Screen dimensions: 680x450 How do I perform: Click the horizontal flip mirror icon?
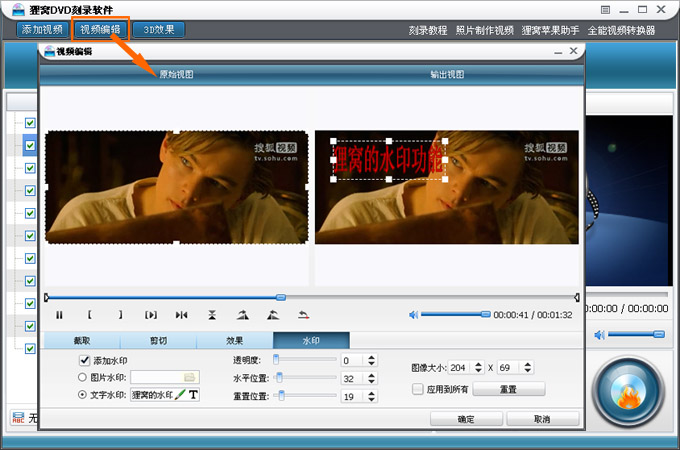pyautogui.click(x=182, y=315)
